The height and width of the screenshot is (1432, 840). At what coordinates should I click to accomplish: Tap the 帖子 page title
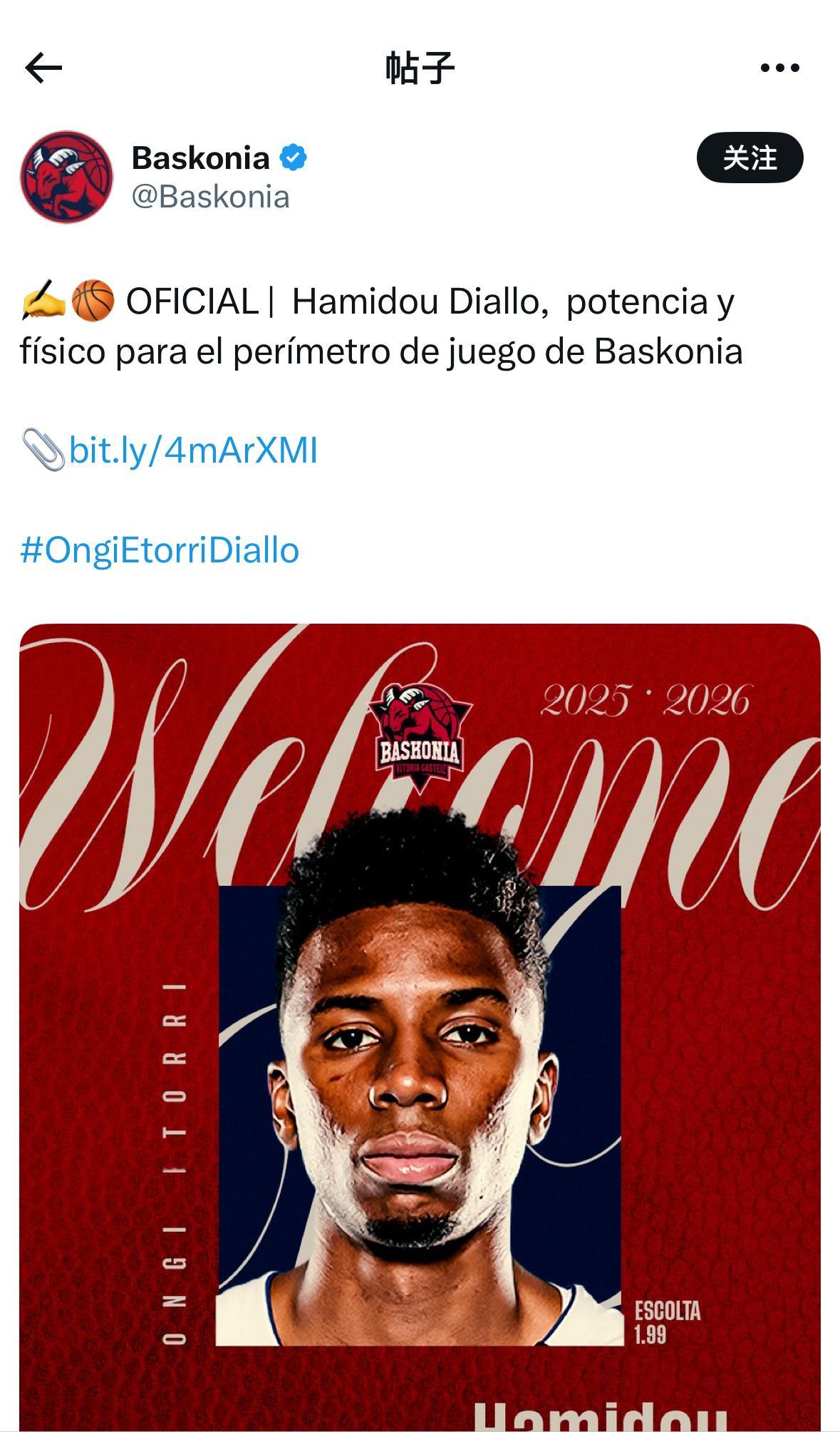pyautogui.click(x=420, y=68)
